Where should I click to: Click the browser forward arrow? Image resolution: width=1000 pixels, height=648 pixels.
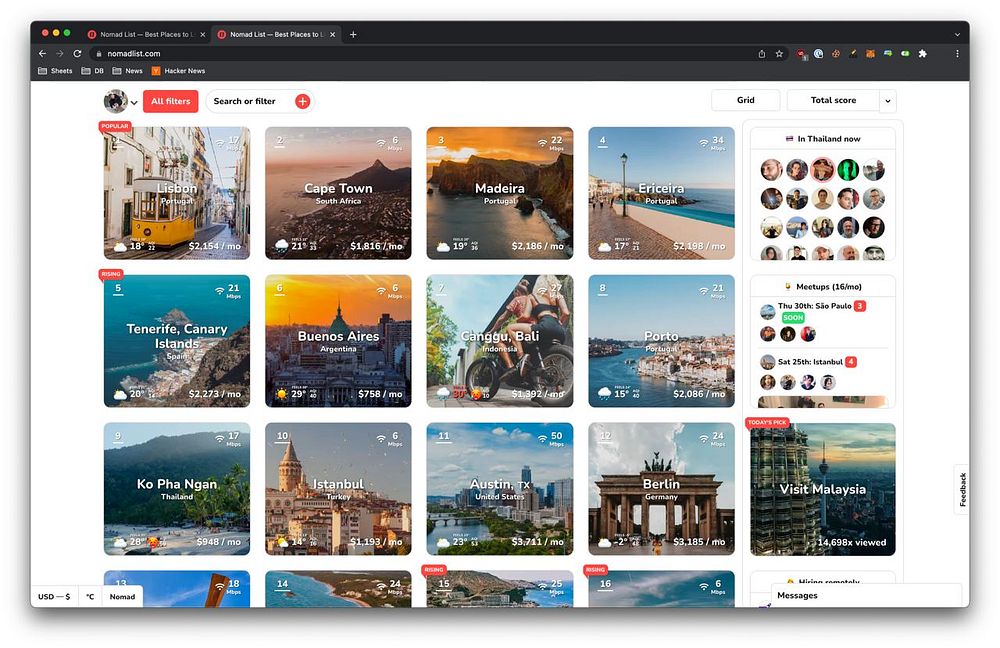tap(60, 54)
